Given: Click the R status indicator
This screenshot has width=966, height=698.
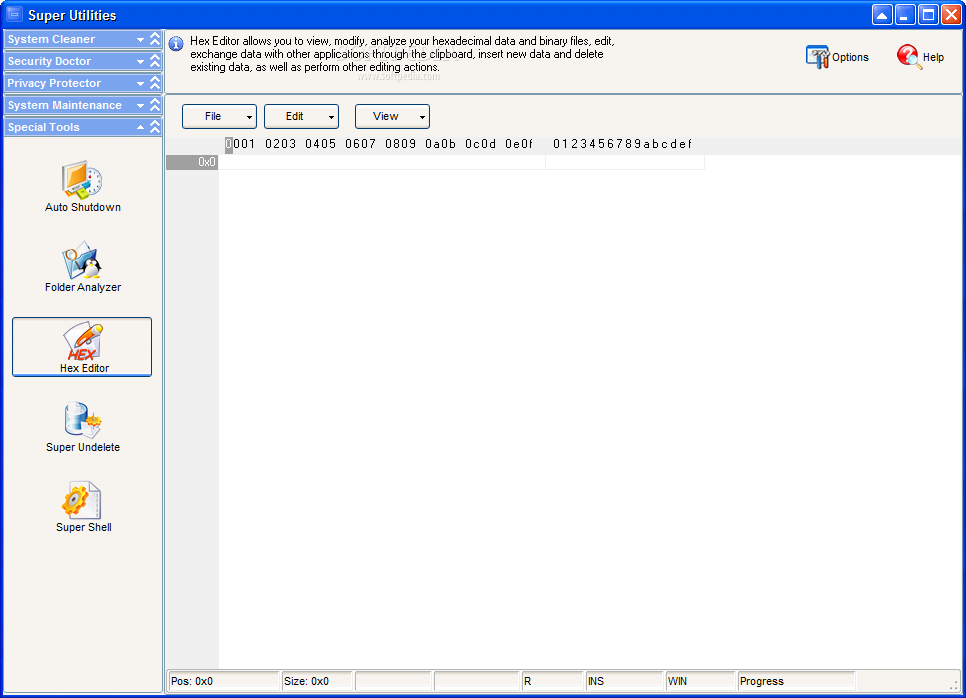Looking at the screenshot, I should pyautogui.click(x=553, y=681).
